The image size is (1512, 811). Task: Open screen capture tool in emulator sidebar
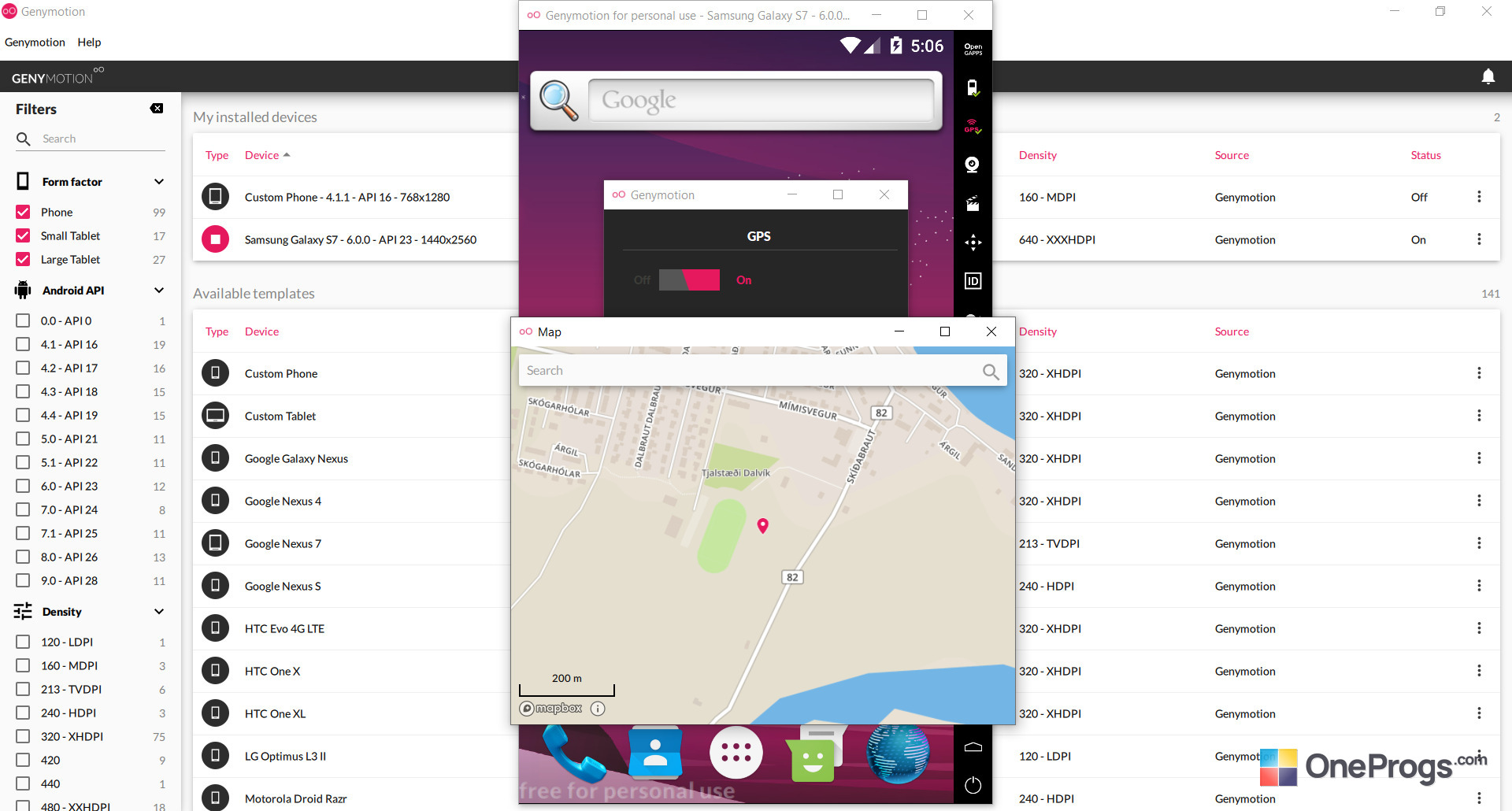coord(973,204)
